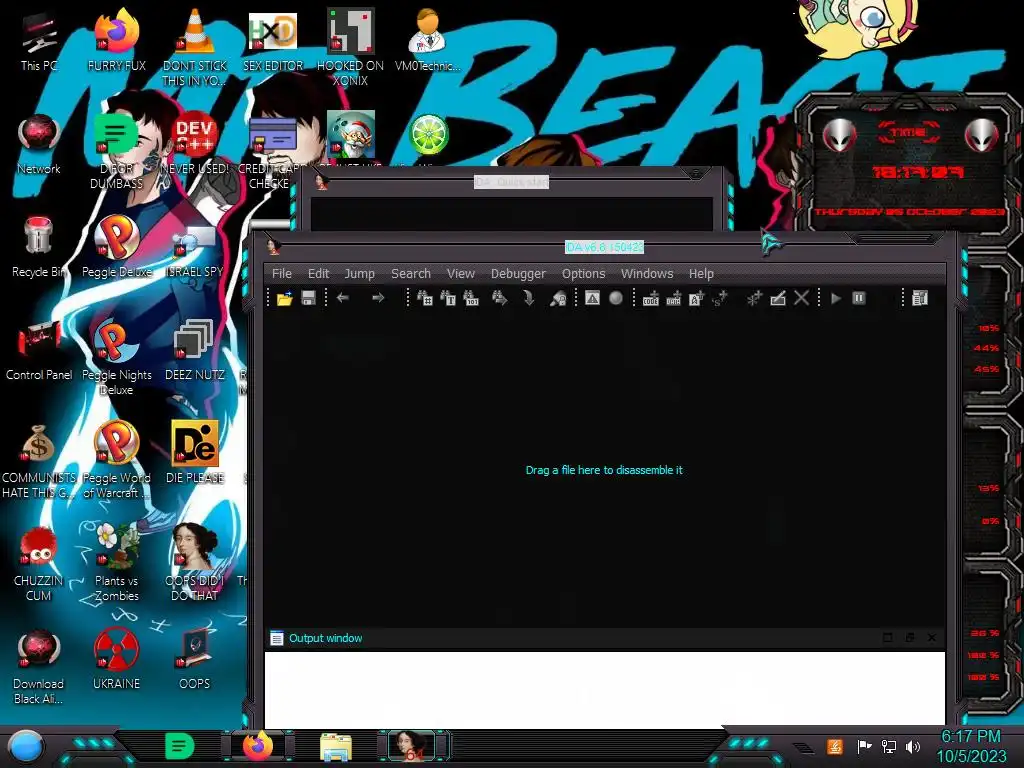Click the asterisk array toolbar icon
This screenshot has height=768, width=1024.
tap(754, 298)
